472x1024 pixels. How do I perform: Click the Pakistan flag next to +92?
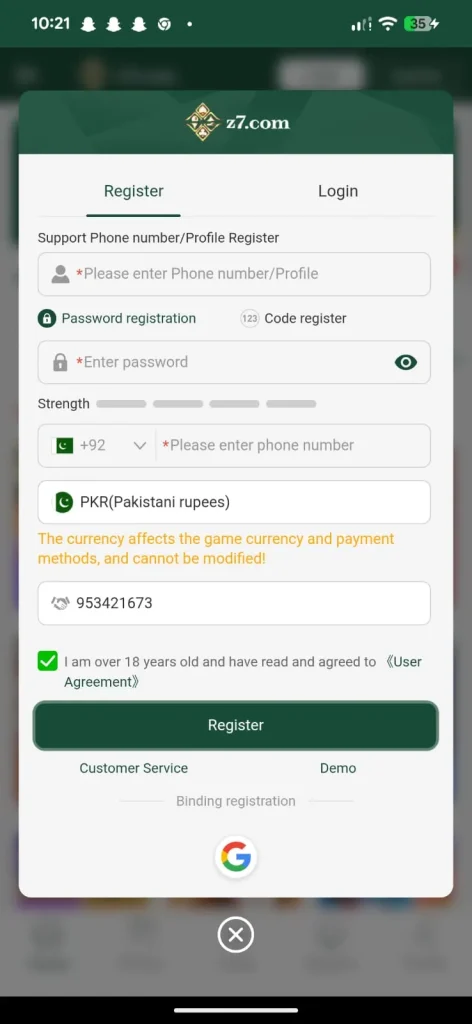click(63, 445)
